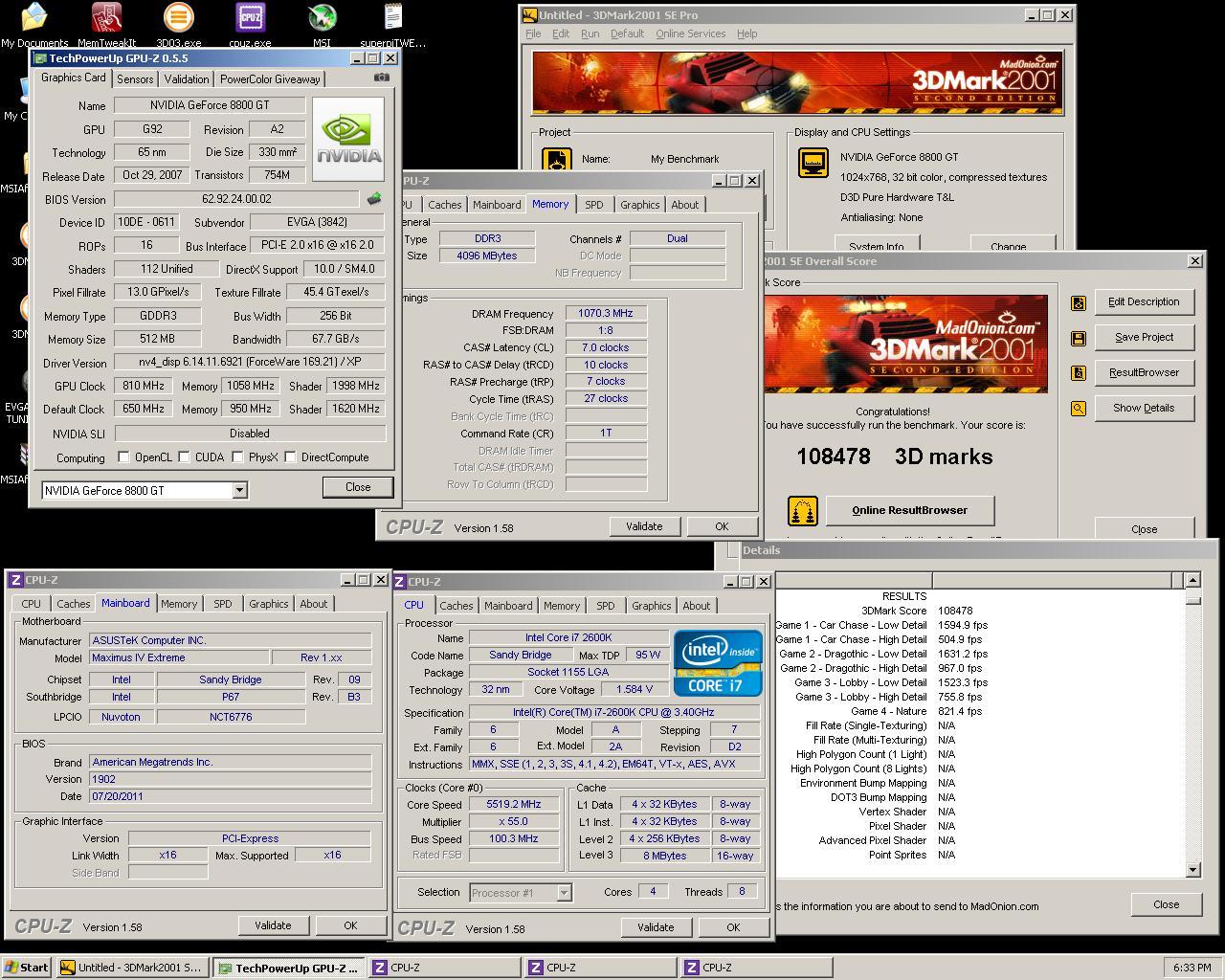Click the Save Project button
The width and height of the screenshot is (1225, 980).
tap(1144, 338)
